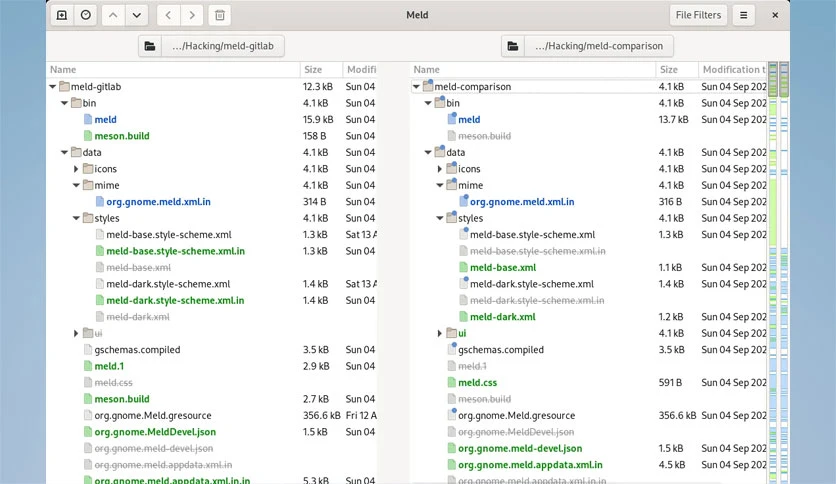836x484 pixels.
Task: Collapse the bin folder in left pane
Action: 64,103
